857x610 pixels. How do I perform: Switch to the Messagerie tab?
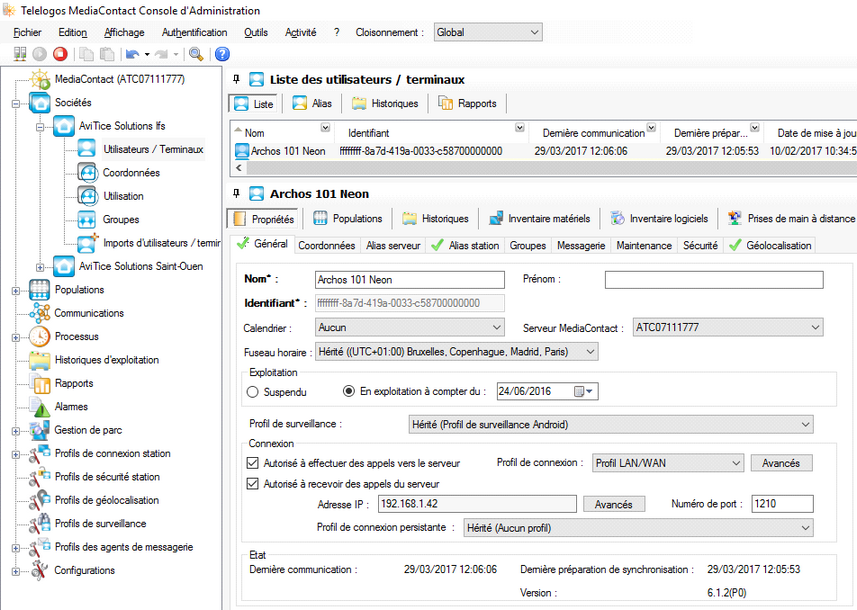(581, 245)
